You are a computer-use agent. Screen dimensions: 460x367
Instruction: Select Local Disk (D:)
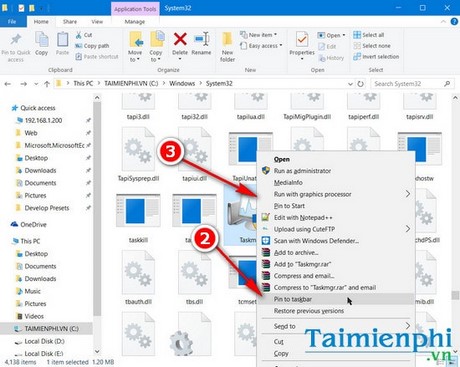(44, 341)
